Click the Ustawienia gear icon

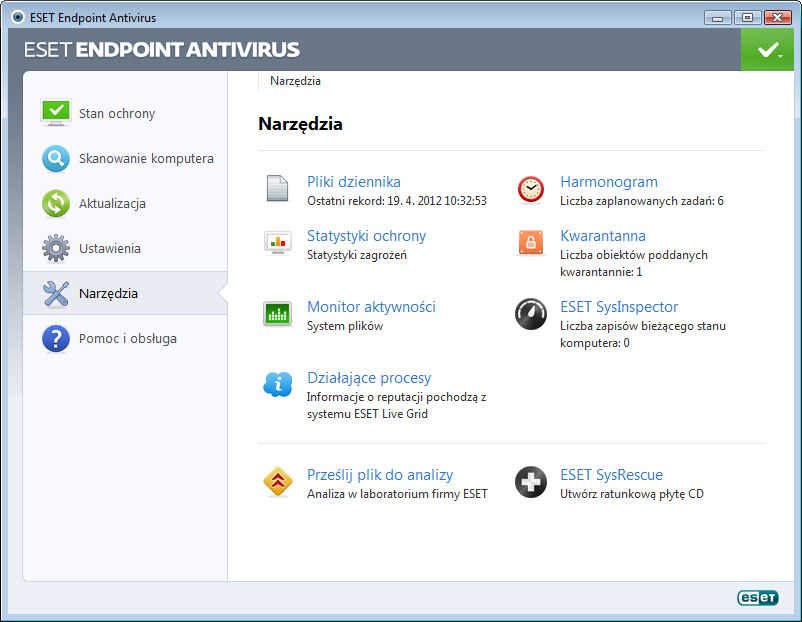[56, 248]
